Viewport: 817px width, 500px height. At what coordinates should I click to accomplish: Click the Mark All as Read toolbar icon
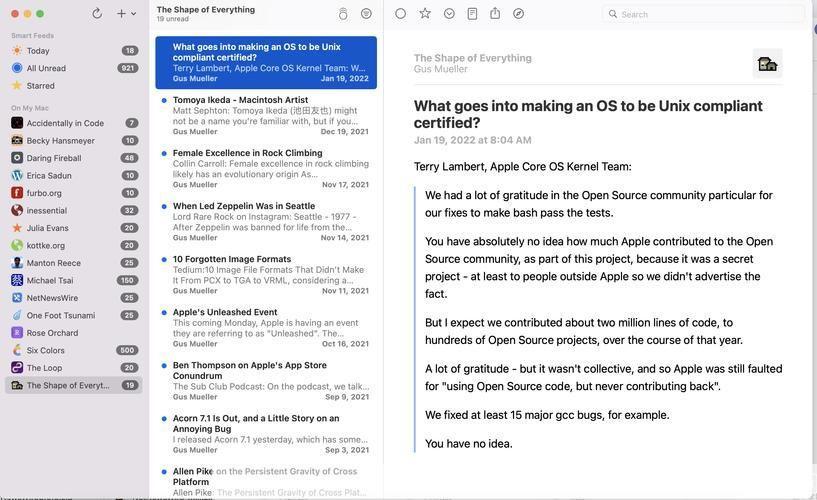343,14
